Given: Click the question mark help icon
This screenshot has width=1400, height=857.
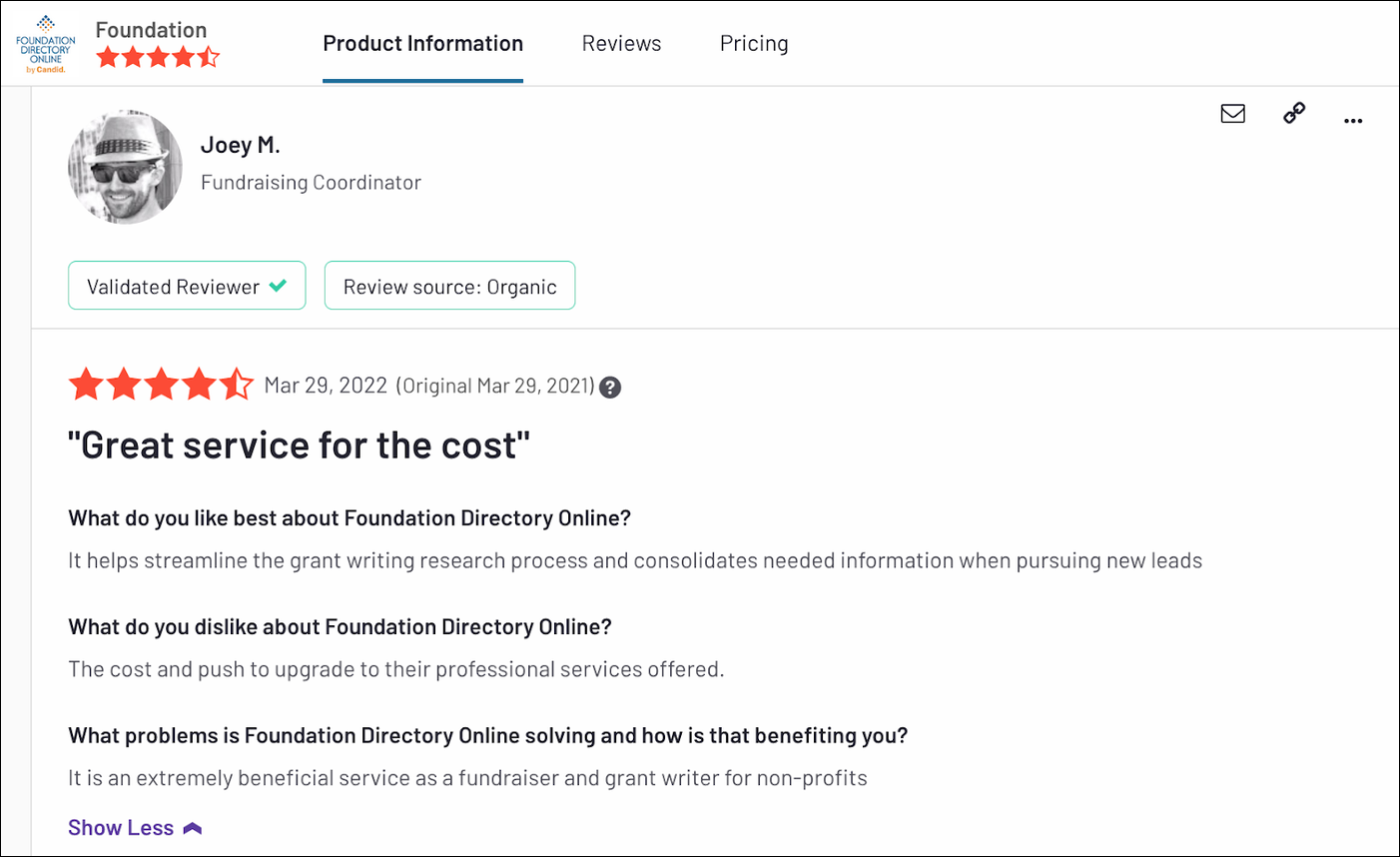Looking at the screenshot, I should [610, 387].
